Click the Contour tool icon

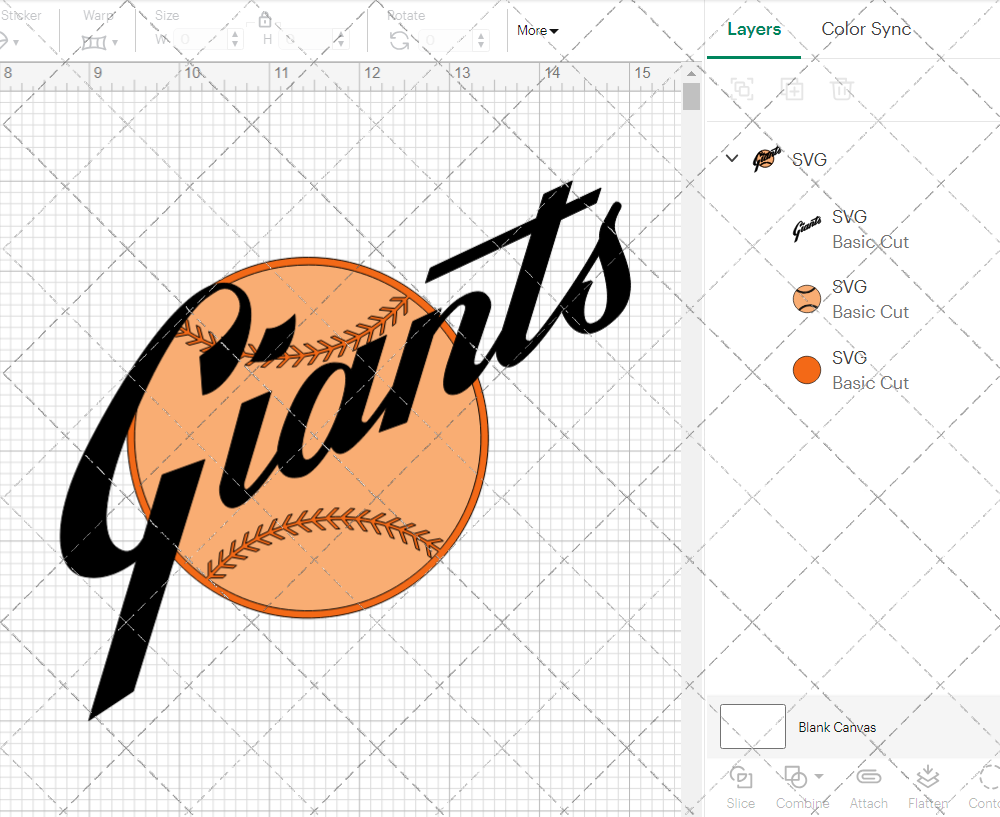click(989, 778)
